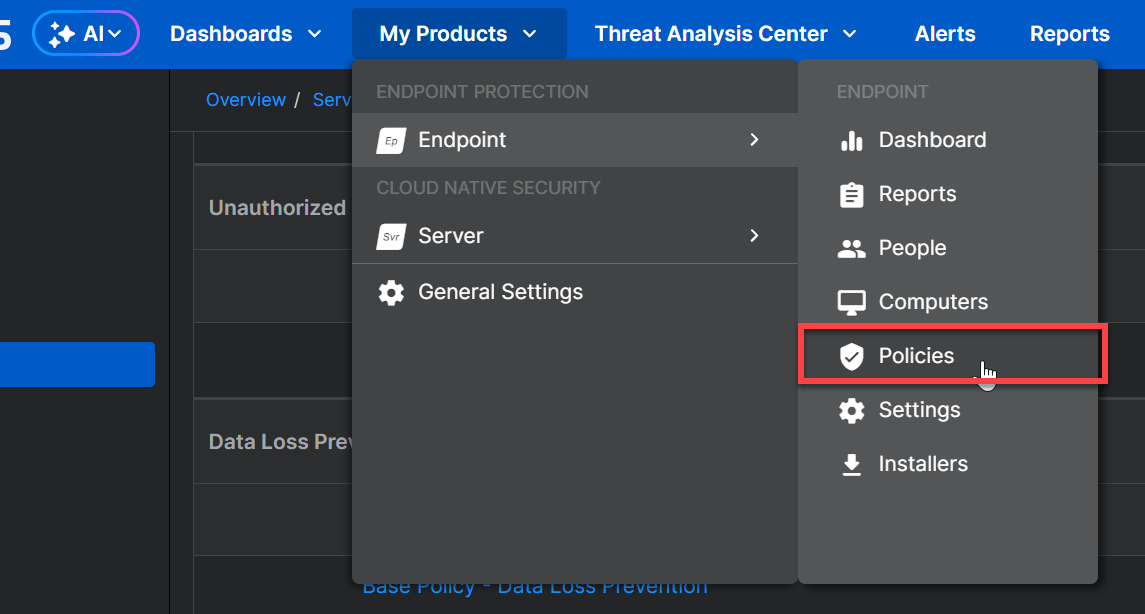This screenshot has width=1145, height=614.
Task: Click the Endpoint Settings gear icon
Action: 851,411
